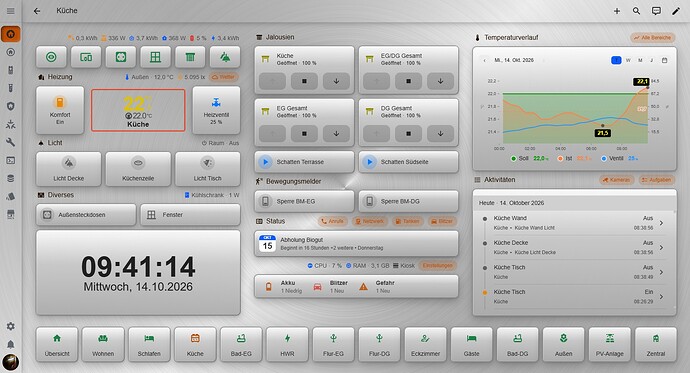Screen dimensions: 690x373
Task: Lower the Küche blind with down arrow
Action: tap(336, 81)
